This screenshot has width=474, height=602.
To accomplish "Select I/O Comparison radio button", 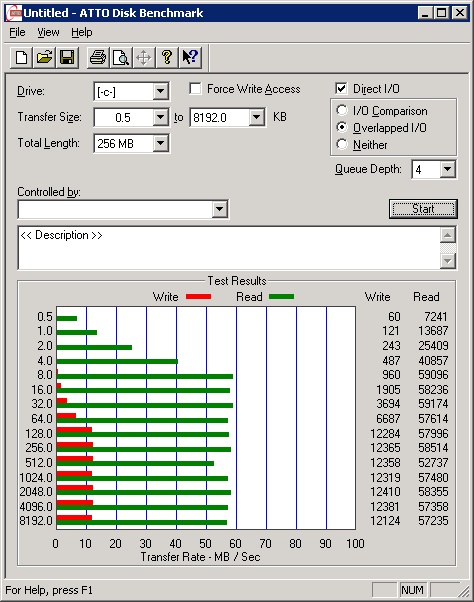I will click(342, 111).
